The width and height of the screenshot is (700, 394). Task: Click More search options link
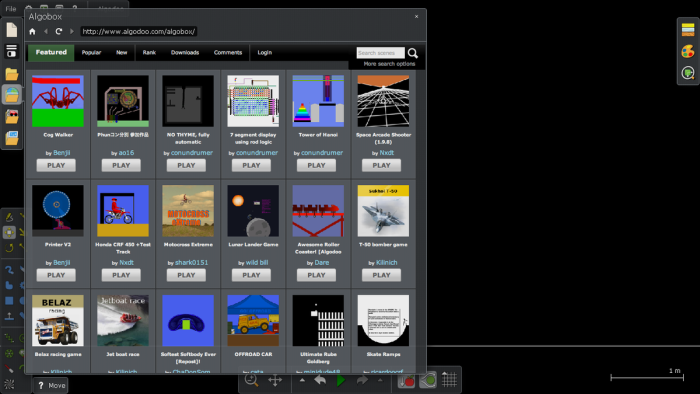coord(389,64)
